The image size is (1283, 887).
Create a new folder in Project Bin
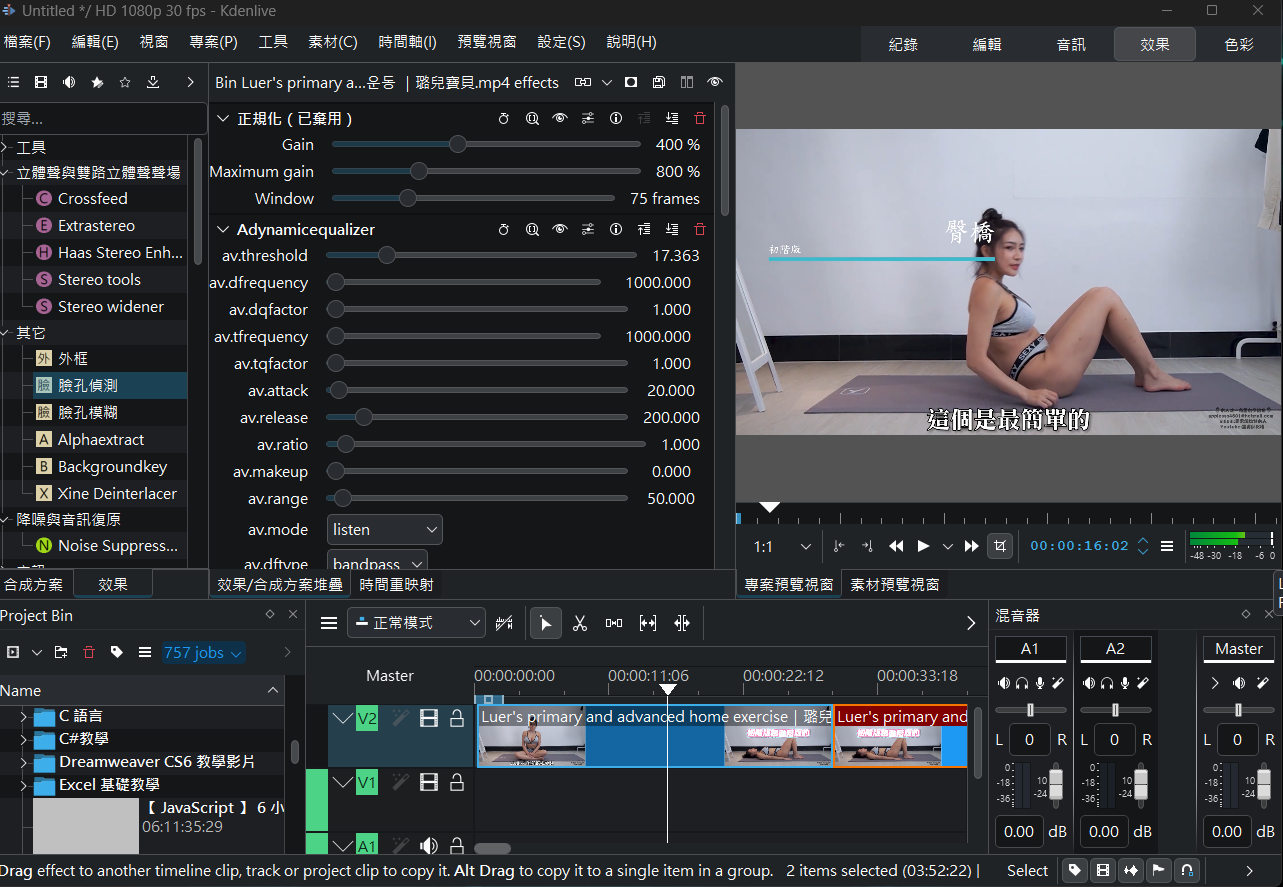(x=61, y=652)
